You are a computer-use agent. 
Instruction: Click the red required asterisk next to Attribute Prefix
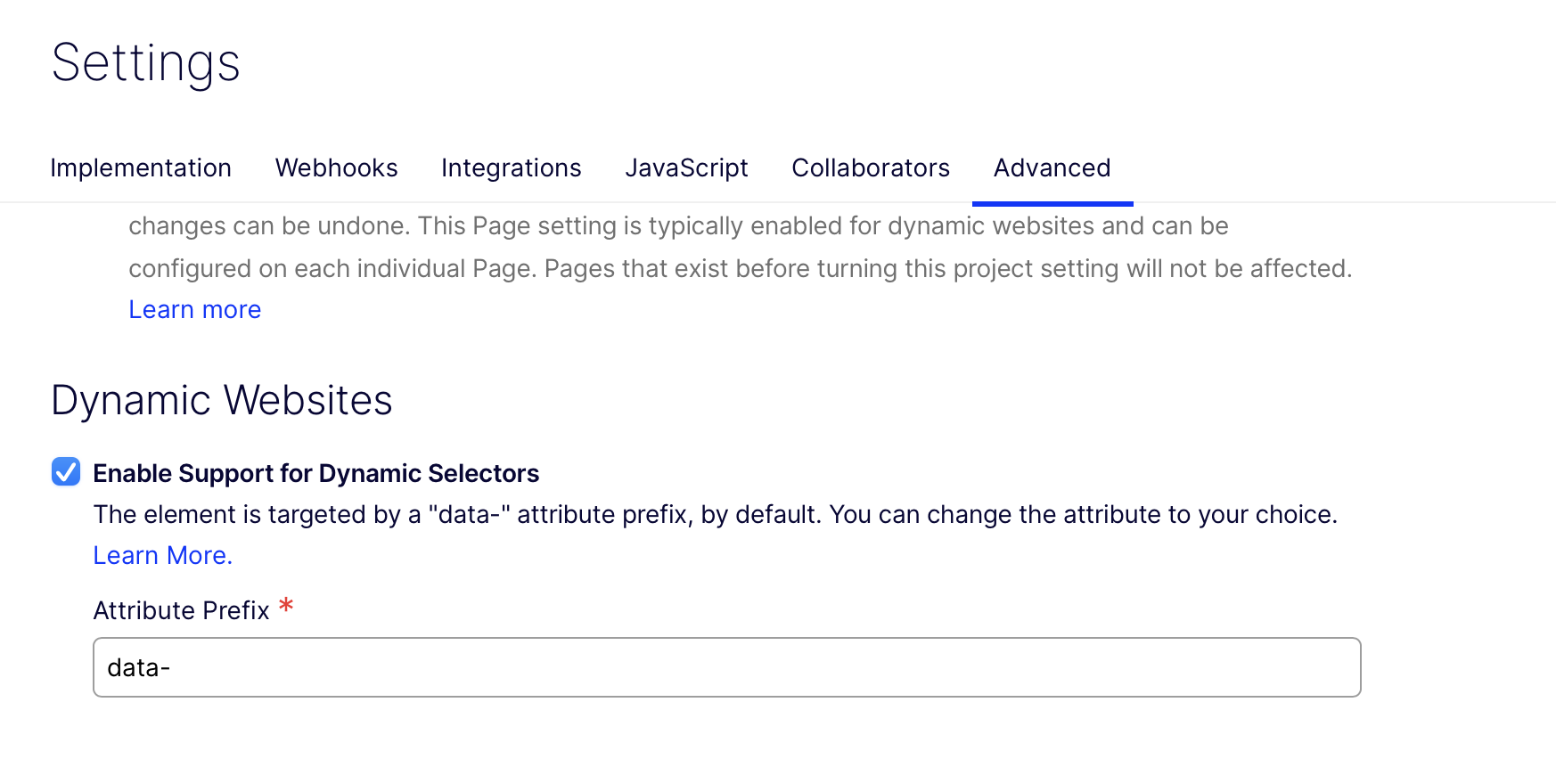(285, 607)
